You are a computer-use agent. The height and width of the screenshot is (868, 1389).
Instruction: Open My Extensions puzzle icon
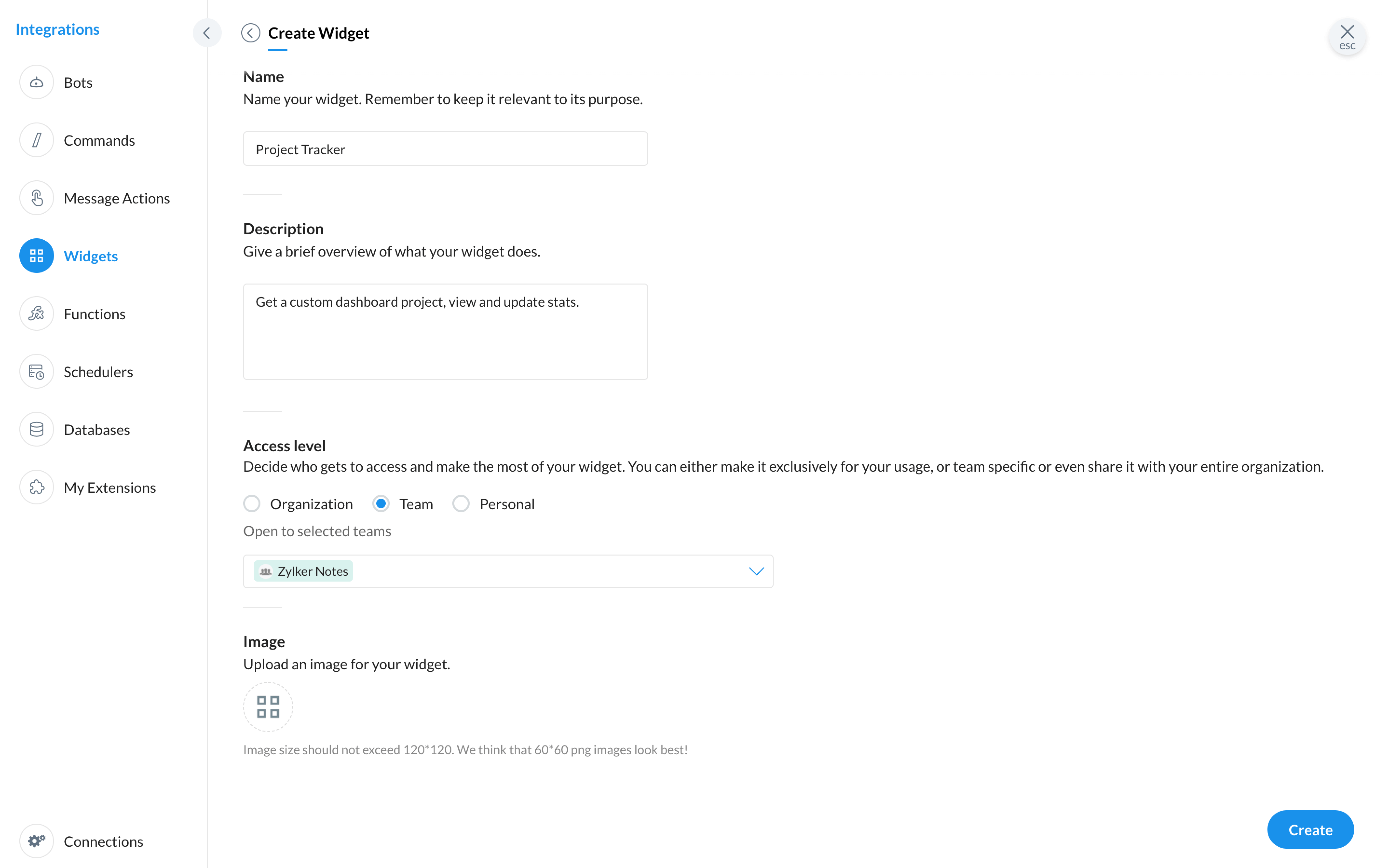[36, 487]
